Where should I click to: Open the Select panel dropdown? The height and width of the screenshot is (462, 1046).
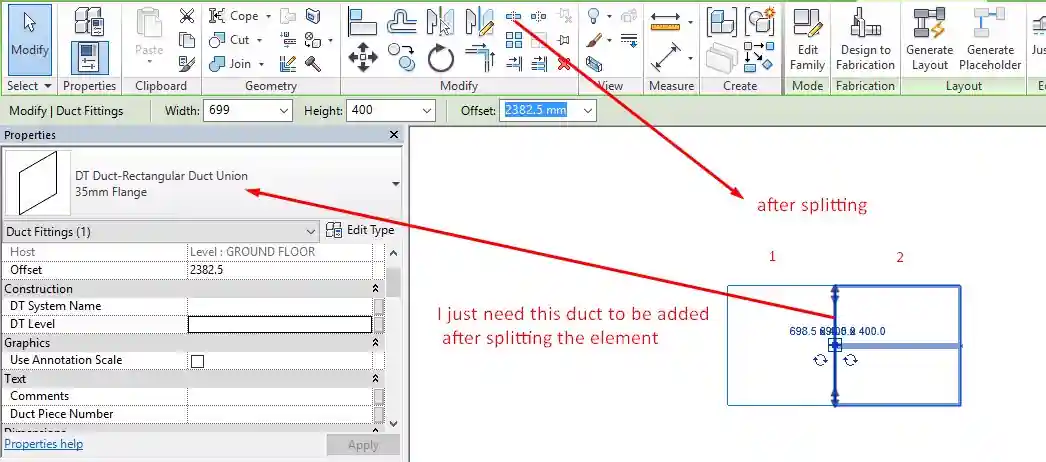(30, 86)
